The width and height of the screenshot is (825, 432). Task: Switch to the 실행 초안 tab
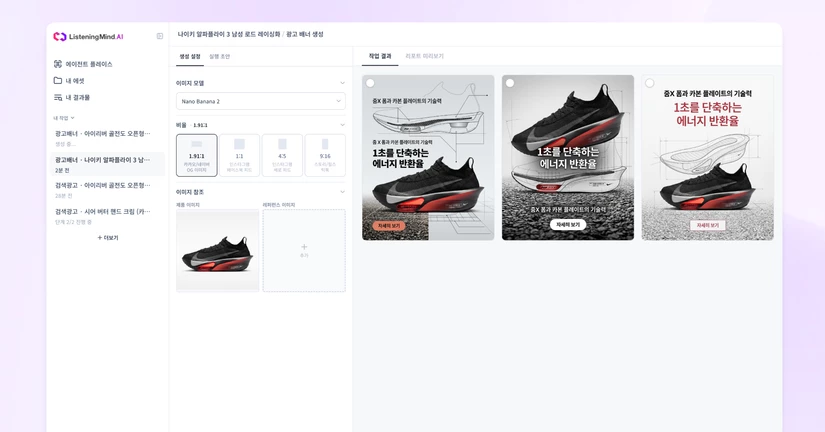click(x=219, y=56)
